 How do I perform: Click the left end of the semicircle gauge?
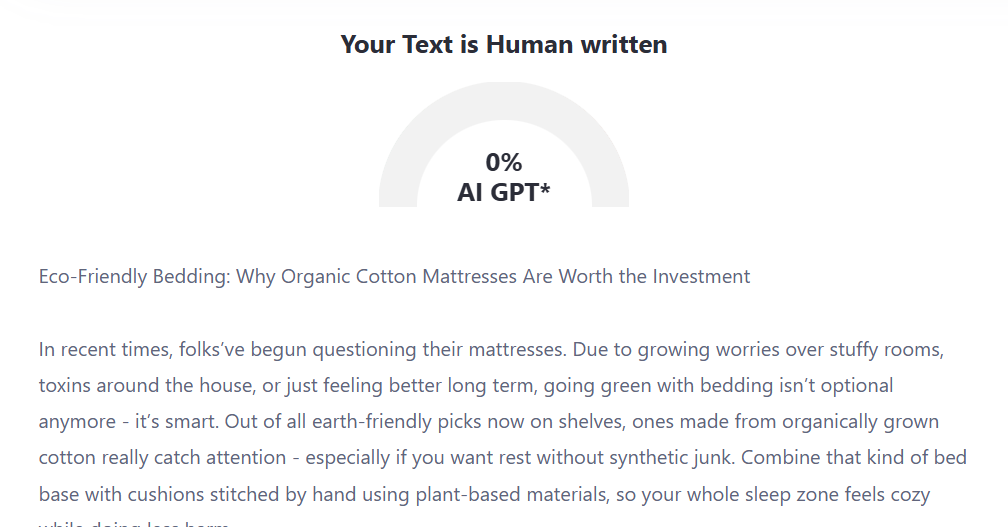pyautogui.click(x=398, y=200)
